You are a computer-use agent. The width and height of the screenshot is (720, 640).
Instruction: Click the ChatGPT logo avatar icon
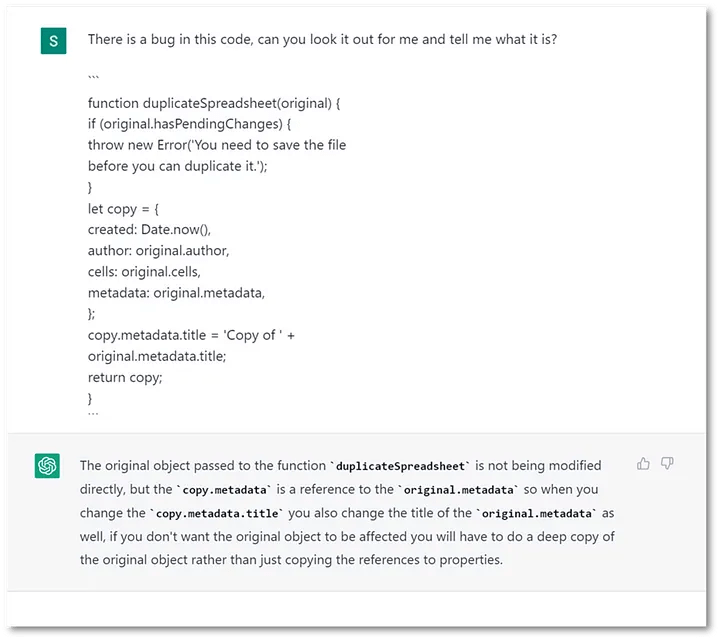pyautogui.click(x=47, y=466)
